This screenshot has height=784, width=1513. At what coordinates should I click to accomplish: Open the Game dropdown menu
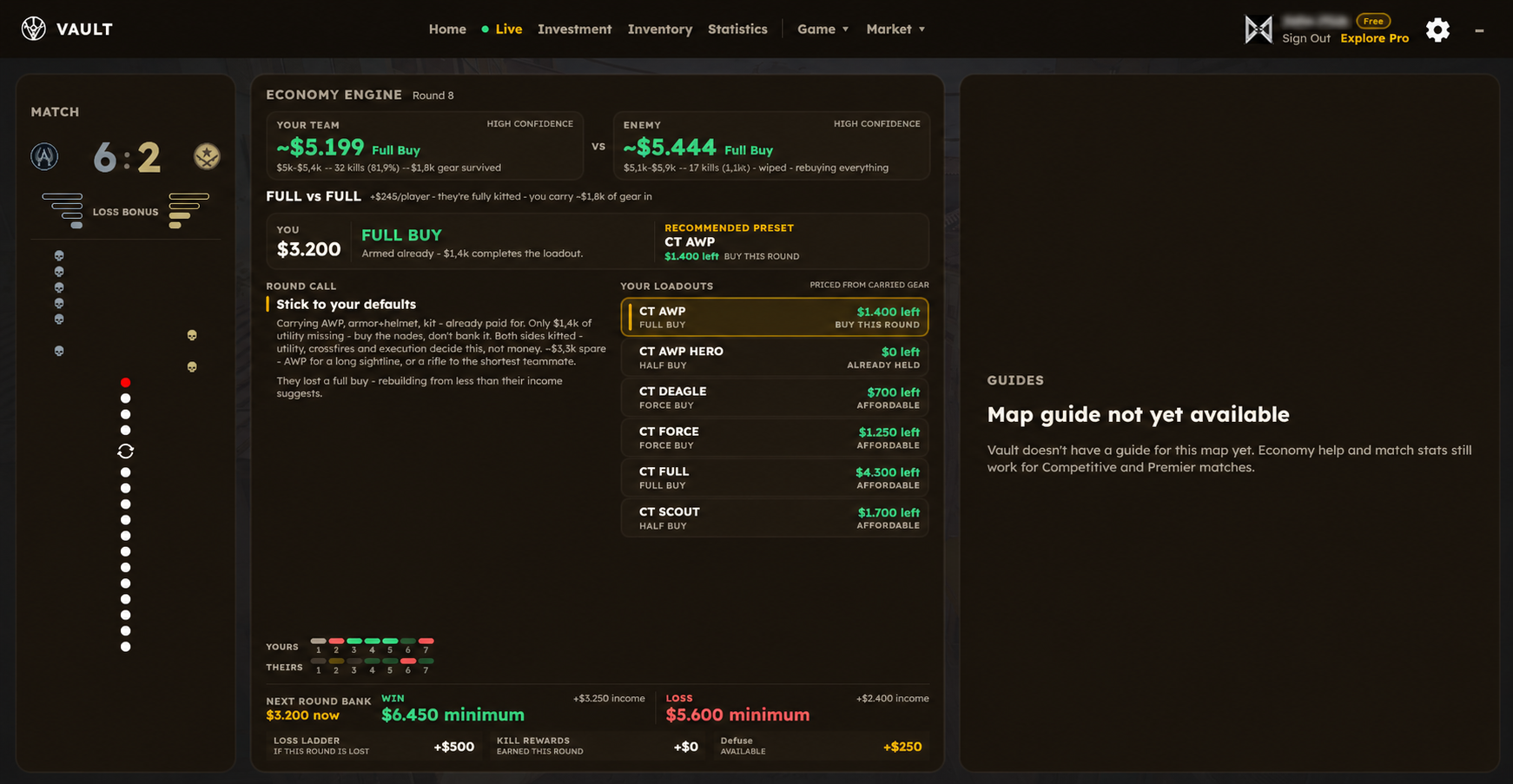click(x=823, y=29)
